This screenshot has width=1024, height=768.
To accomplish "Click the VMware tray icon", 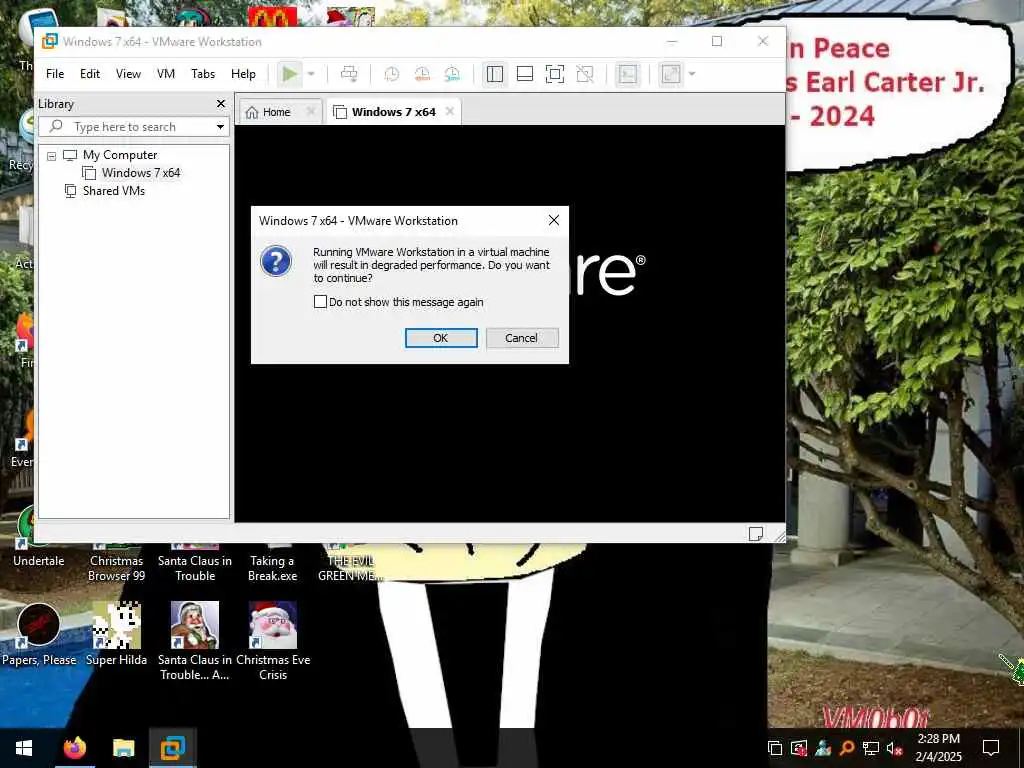I will tap(775, 748).
